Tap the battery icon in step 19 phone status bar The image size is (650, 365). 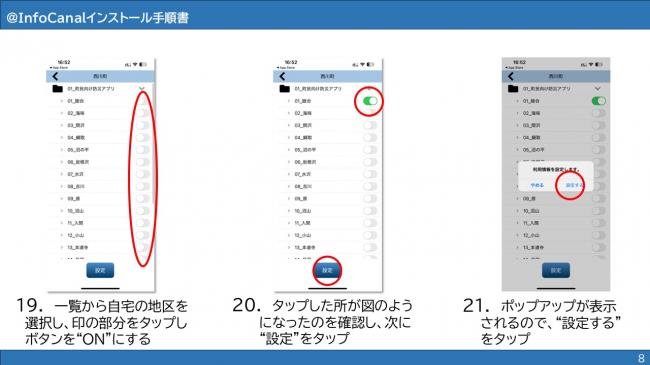pyautogui.click(x=143, y=65)
